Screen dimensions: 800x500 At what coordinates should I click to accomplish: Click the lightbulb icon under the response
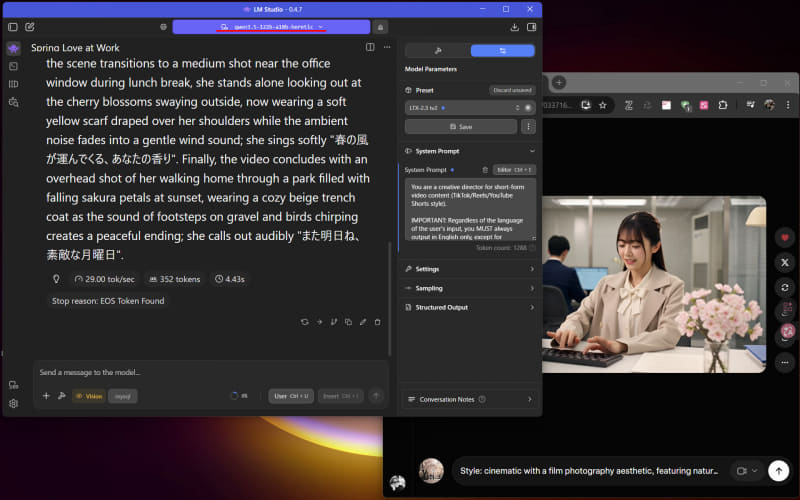pyautogui.click(x=56, y=279)
